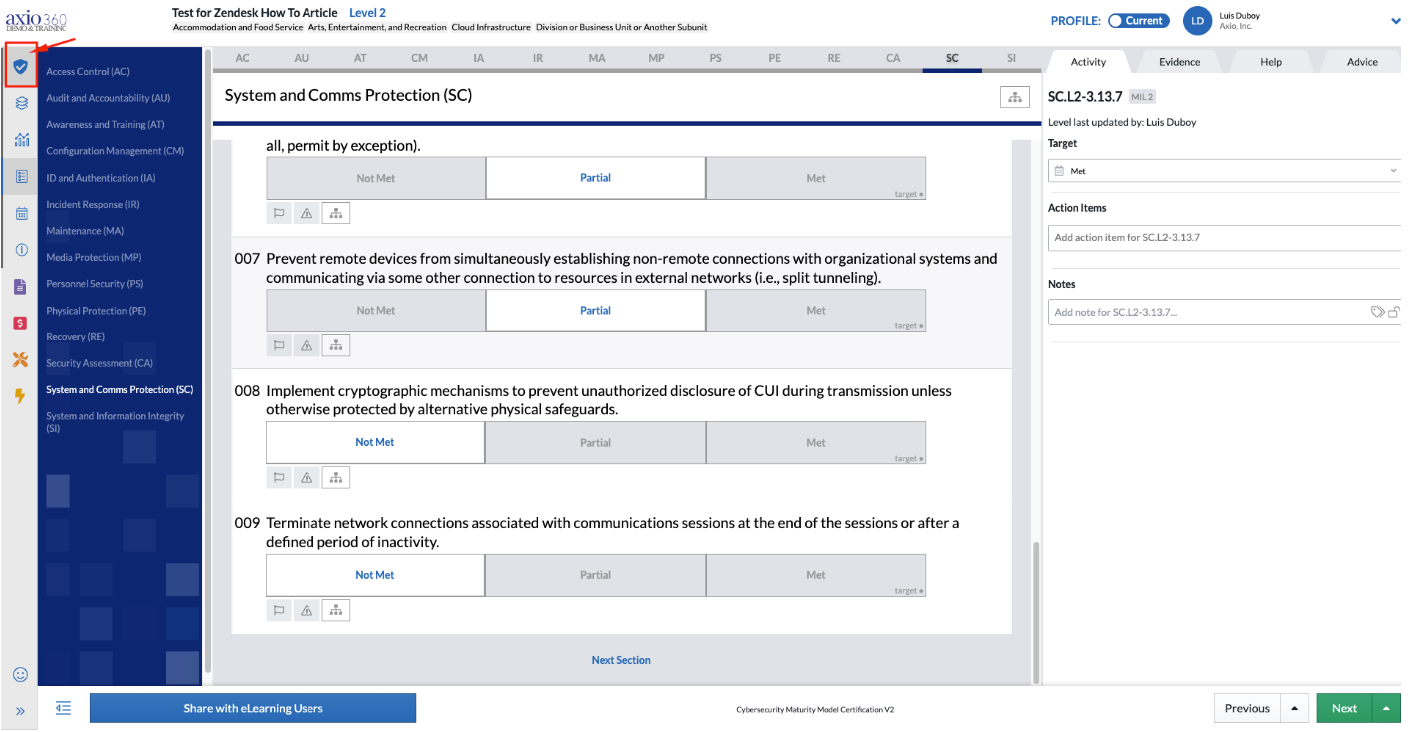This screenshot has width=1414, height=732.
Task: Set practice 007 to Not Met
Action: pos(376,311)
